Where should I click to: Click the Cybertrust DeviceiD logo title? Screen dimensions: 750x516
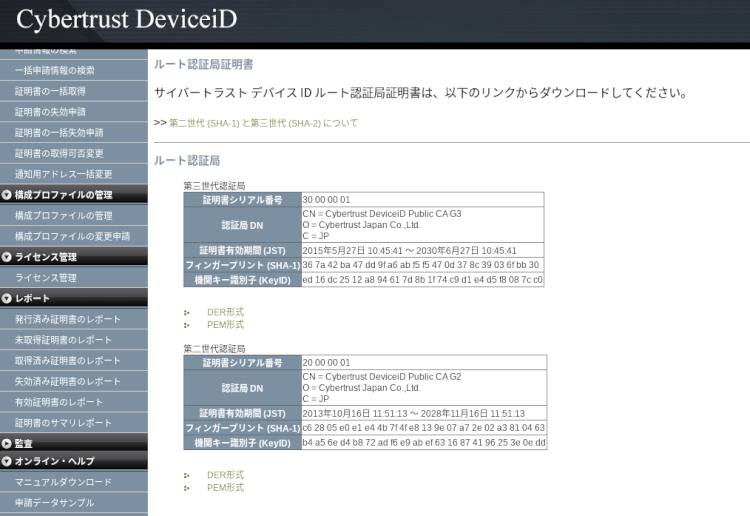coord(127,20)
